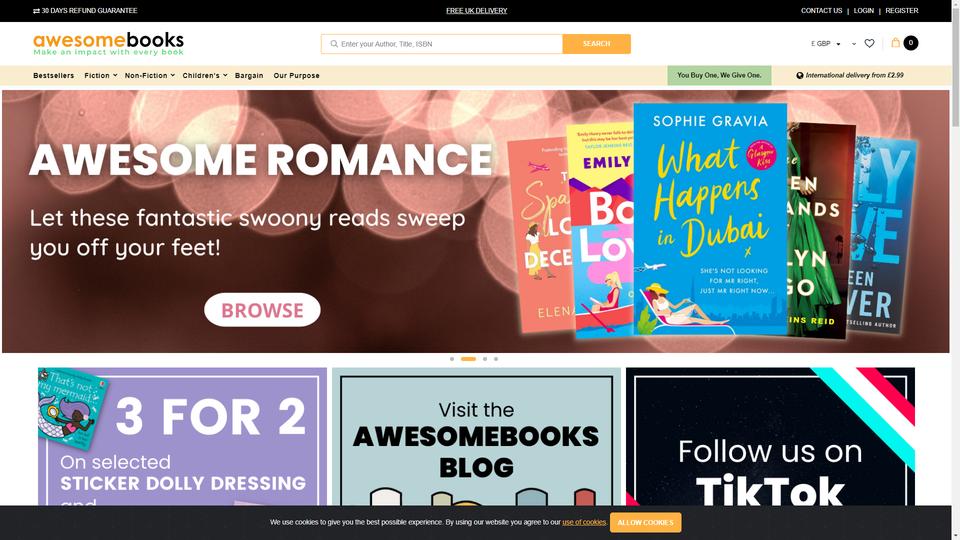
Task: Open the Bestsellers menu item
Action: click(53, 75)
